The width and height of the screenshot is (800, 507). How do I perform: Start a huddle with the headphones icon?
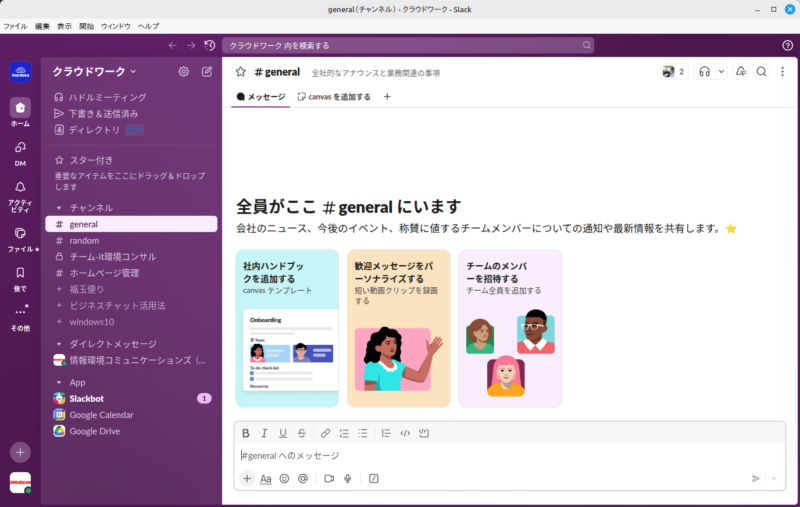click(705, 72)
